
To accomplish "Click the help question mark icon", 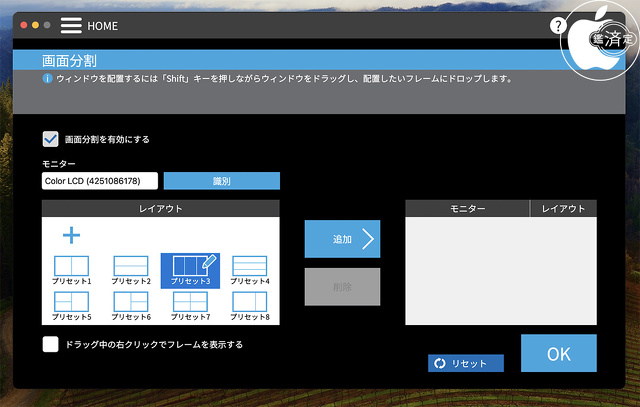I will point(558,26).
